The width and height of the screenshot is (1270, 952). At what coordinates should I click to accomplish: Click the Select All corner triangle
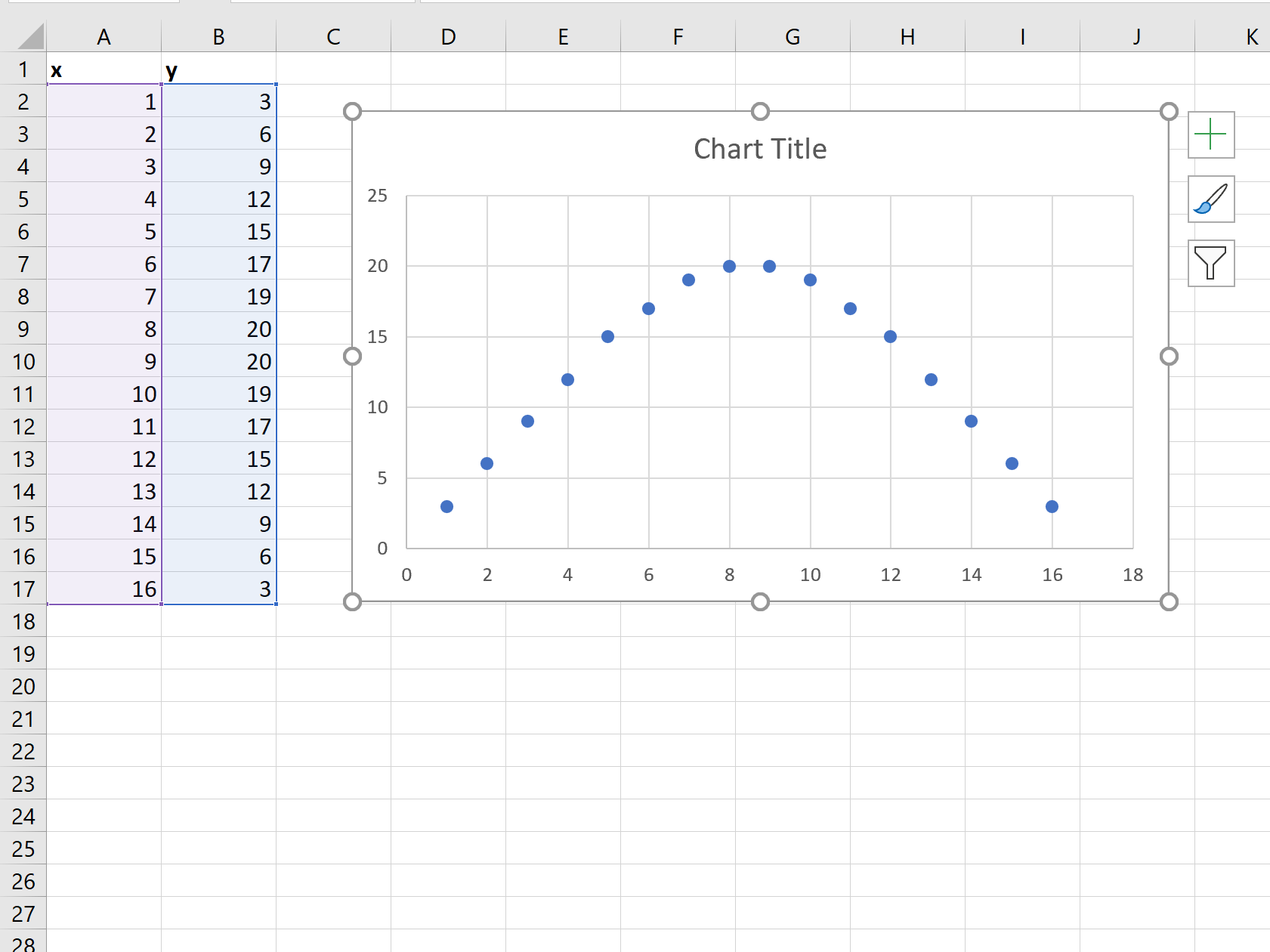point(31,36)
